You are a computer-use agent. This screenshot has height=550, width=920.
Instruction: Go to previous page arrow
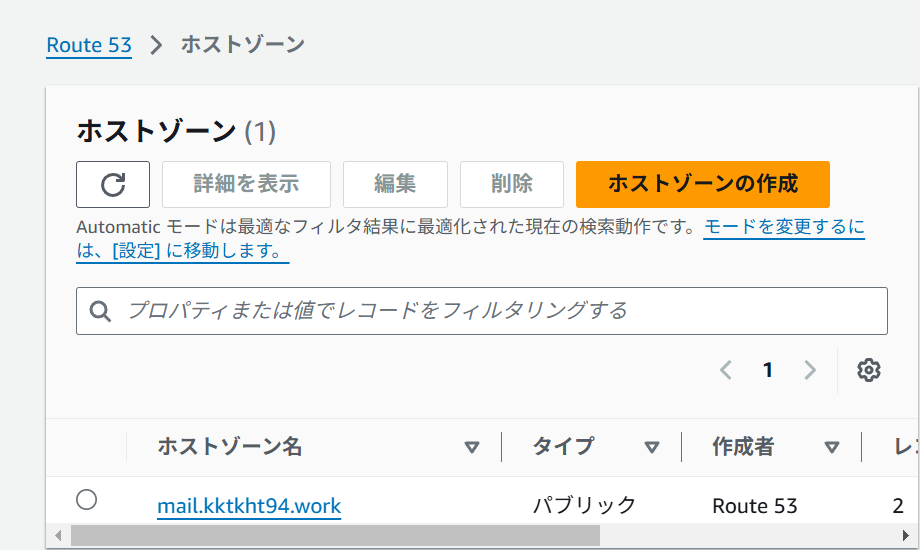(726, 370)
